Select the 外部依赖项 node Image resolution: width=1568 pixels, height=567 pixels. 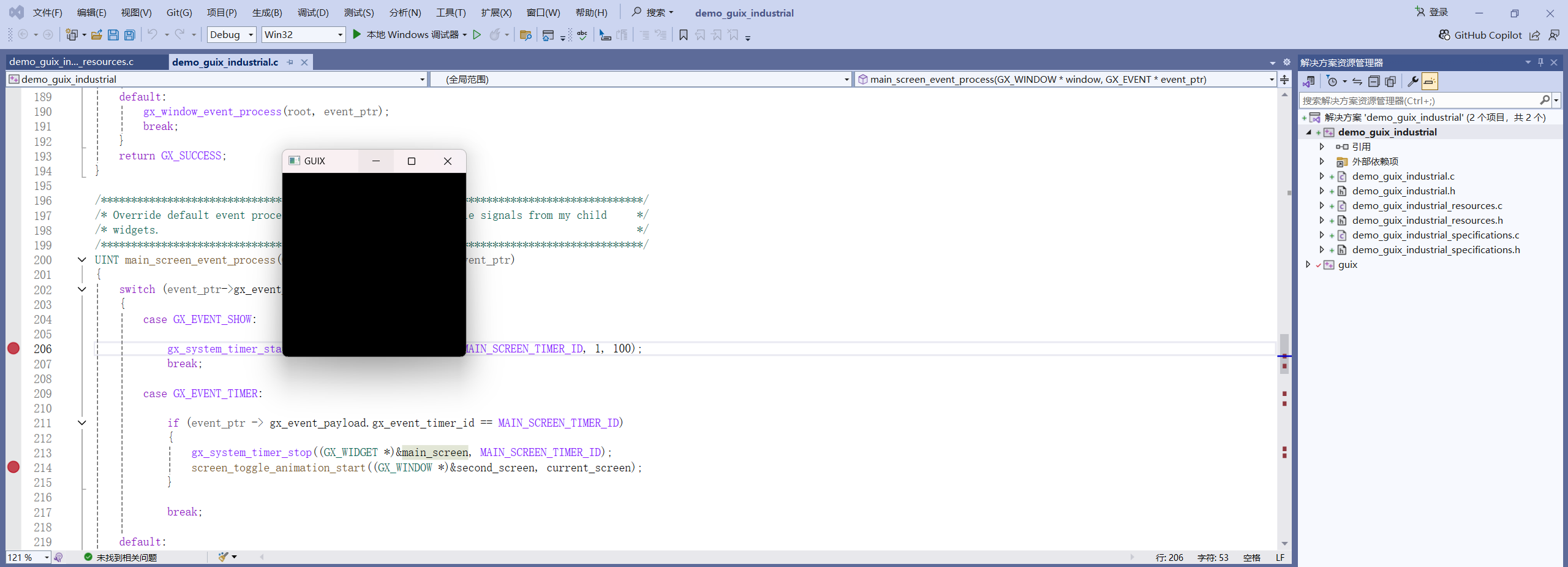pyautogui.click(x=1375, y=161)
